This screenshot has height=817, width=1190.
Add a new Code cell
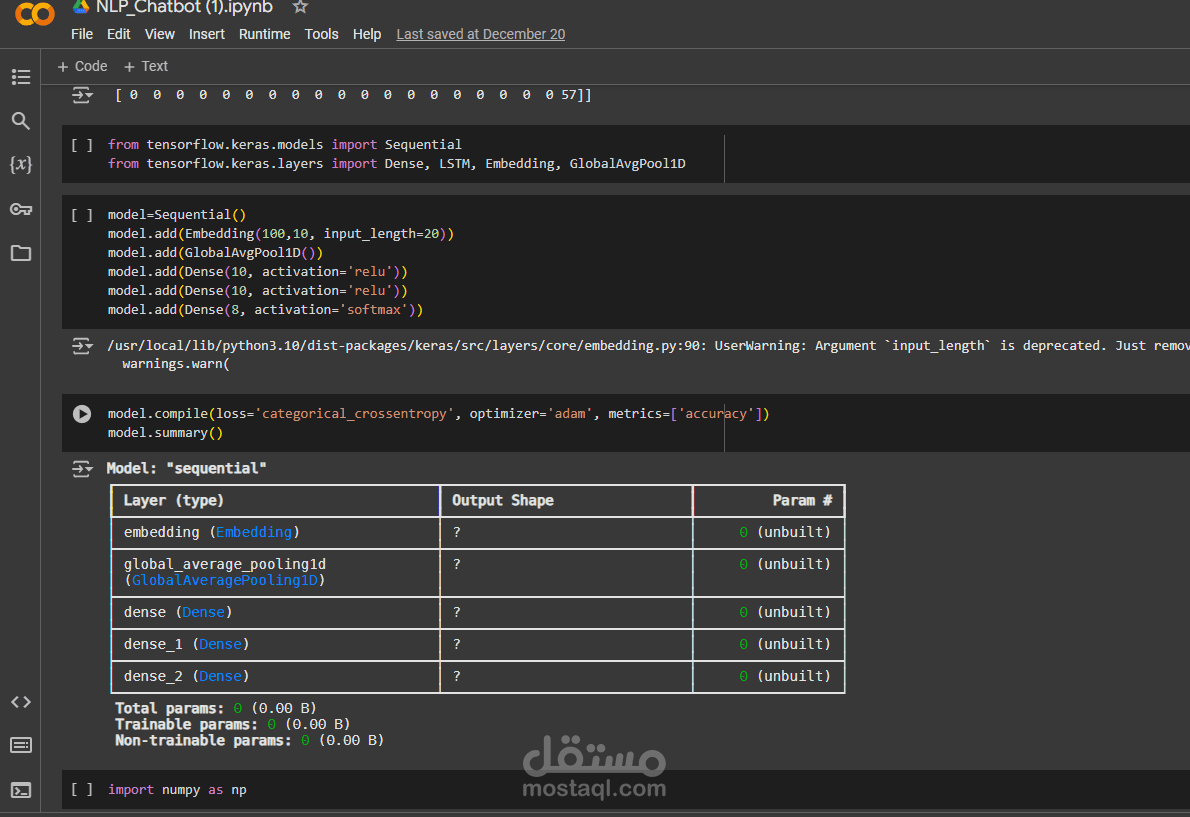[x=83, y=67]
